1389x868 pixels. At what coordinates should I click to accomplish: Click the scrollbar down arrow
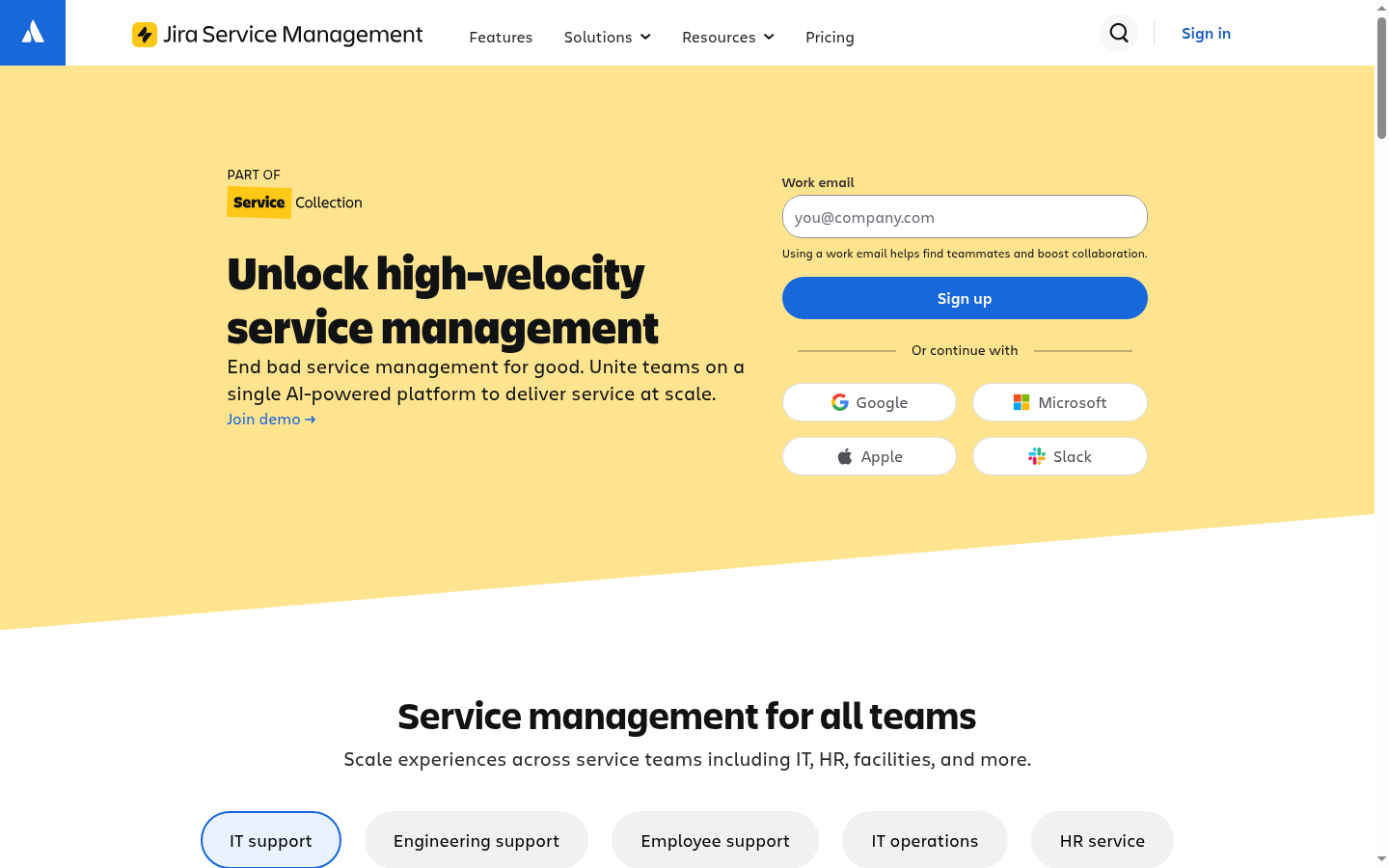point(1381,858)
